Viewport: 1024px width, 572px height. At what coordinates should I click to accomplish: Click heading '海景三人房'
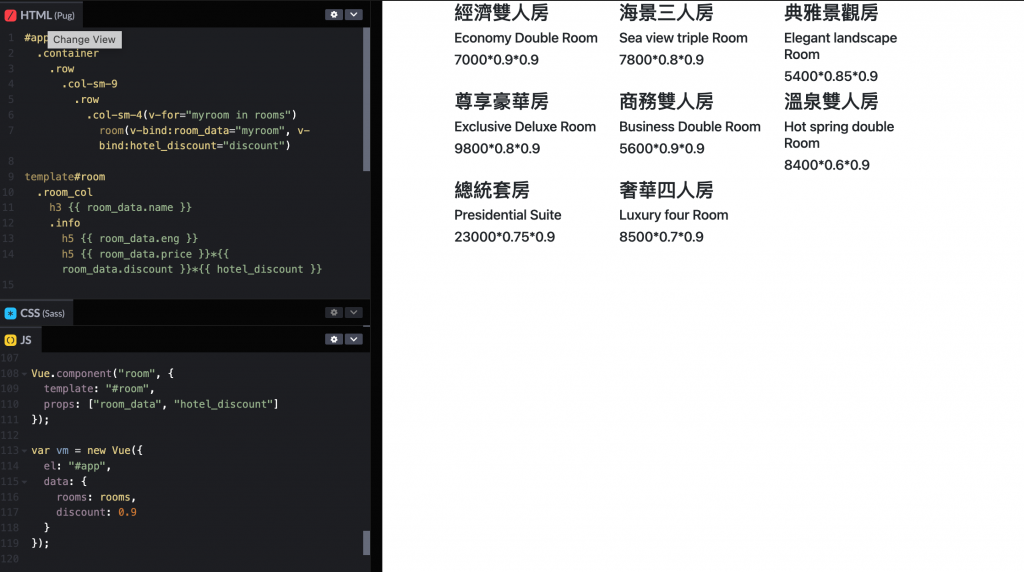(666, 12)
